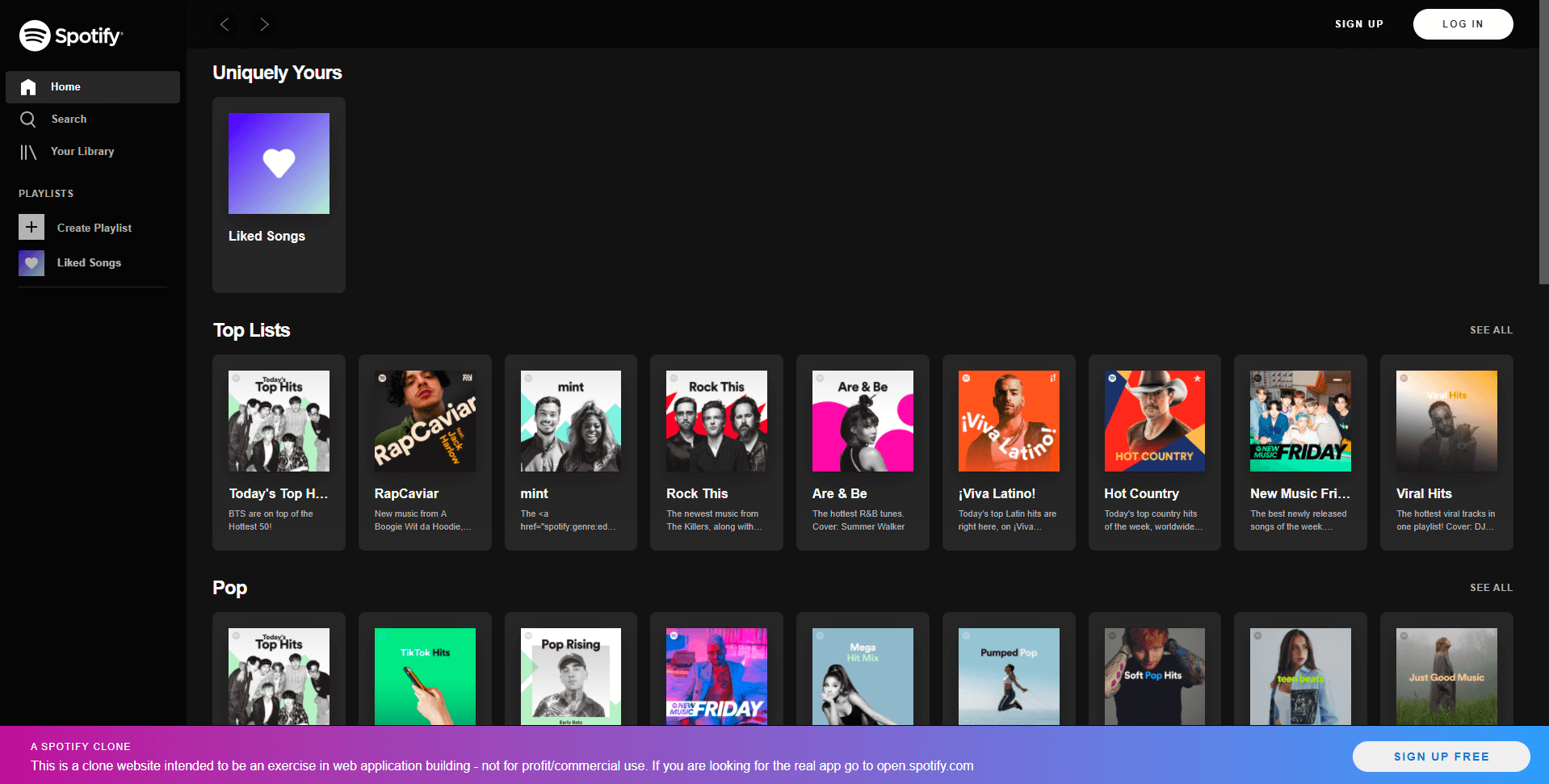Click the Your Library icon
Screen dimensions: 1549x784
28,152
